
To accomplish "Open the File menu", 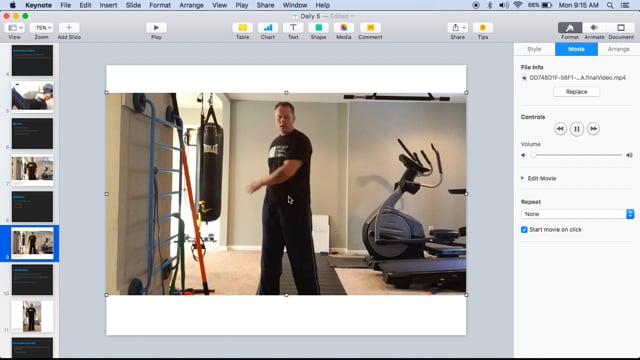I will point(65,5).
